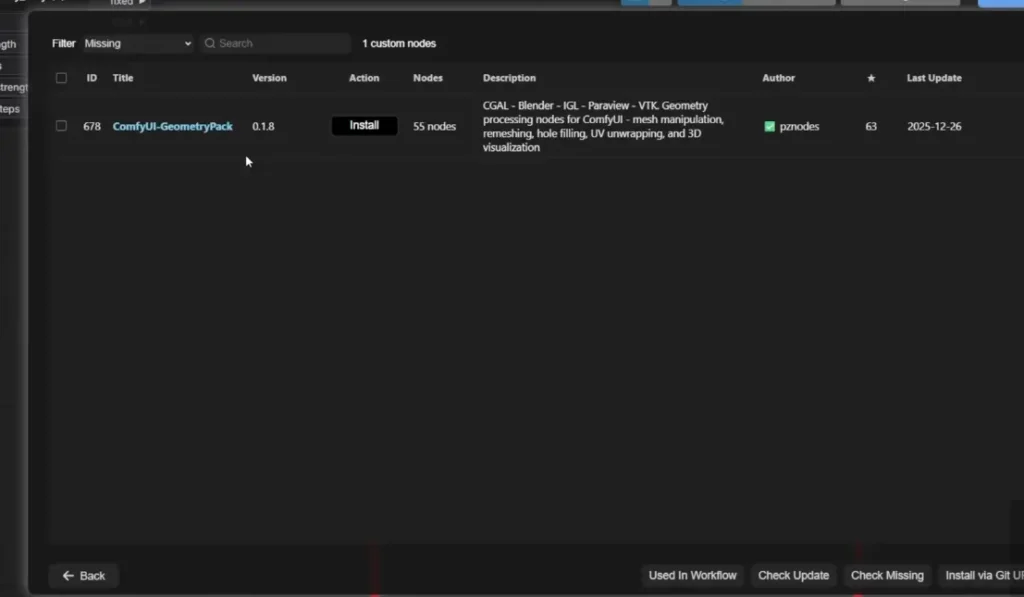1024x597 pixels.
Task: Focus the Search input field
Action: click(280, 44)
